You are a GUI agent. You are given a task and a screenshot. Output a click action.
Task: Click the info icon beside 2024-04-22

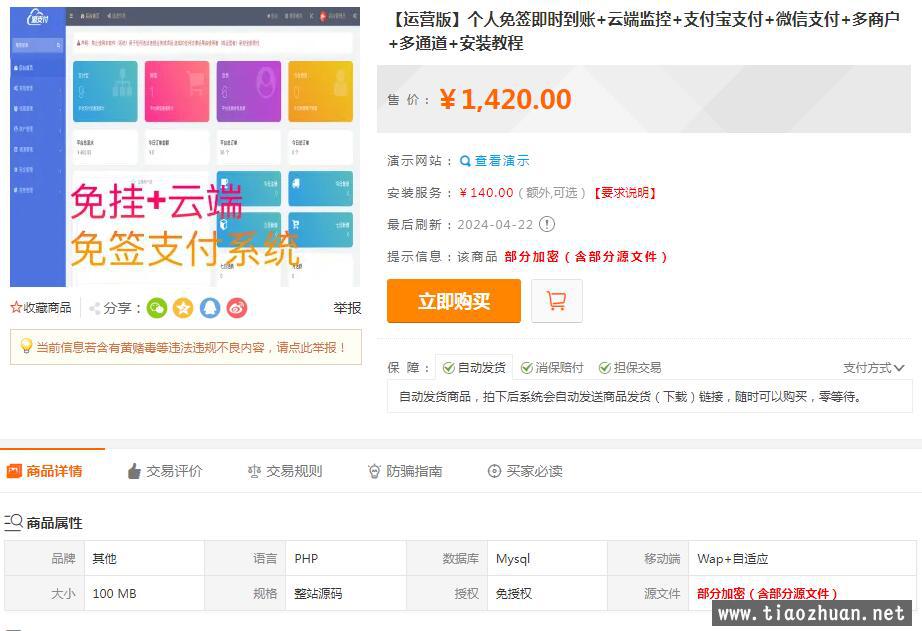[547, 224]
